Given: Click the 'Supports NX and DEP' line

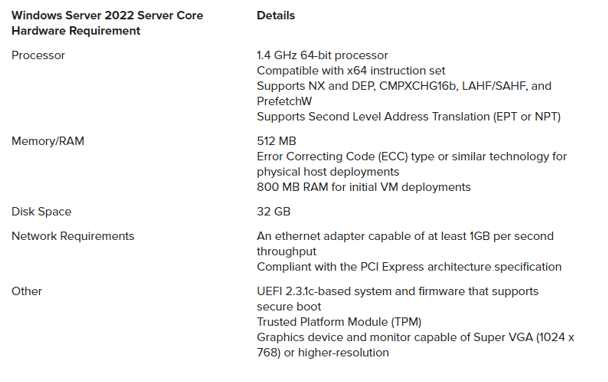Looking at the screenshot, I should click(404, 86).
